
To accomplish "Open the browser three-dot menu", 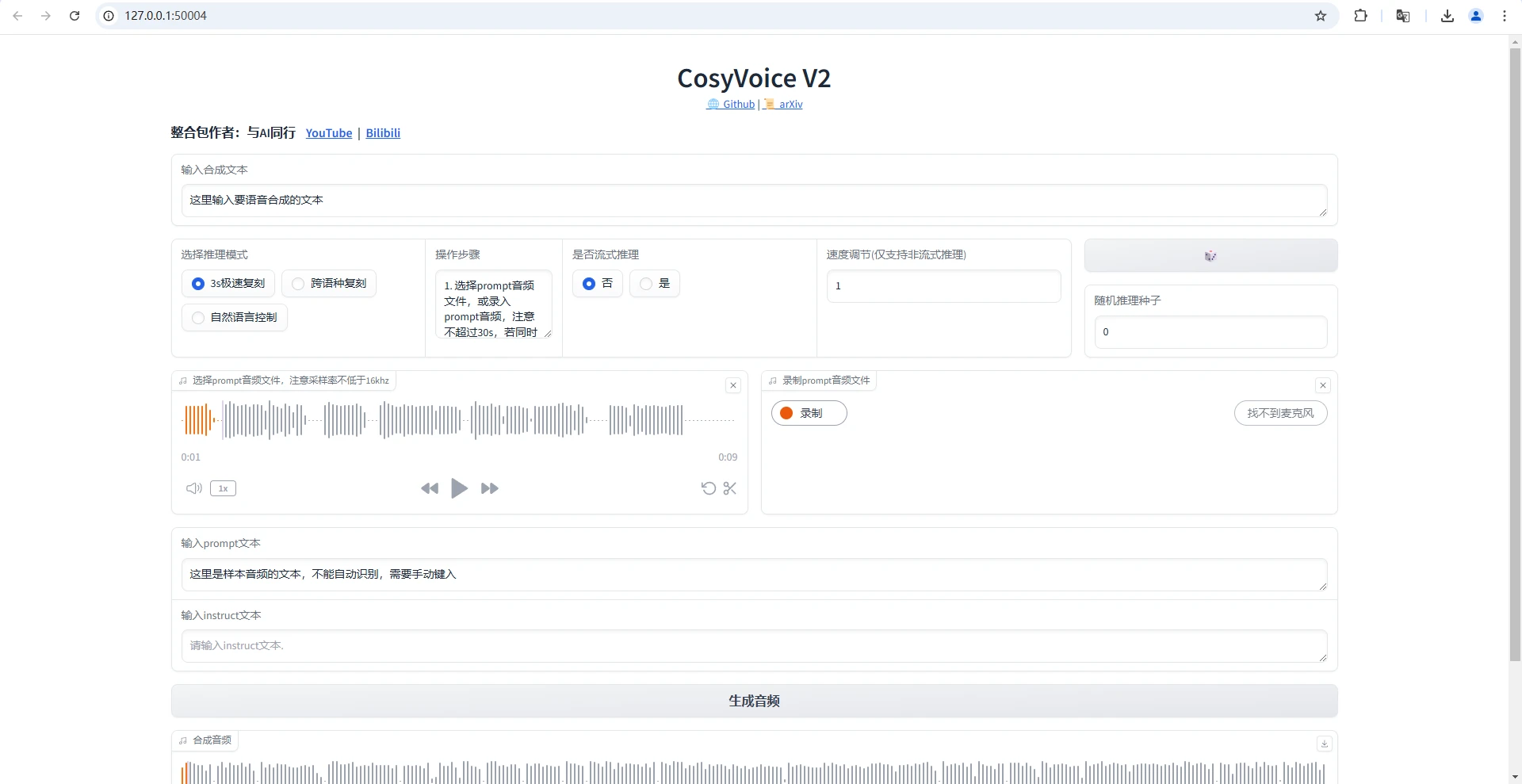I will (x=1505, y=16).
